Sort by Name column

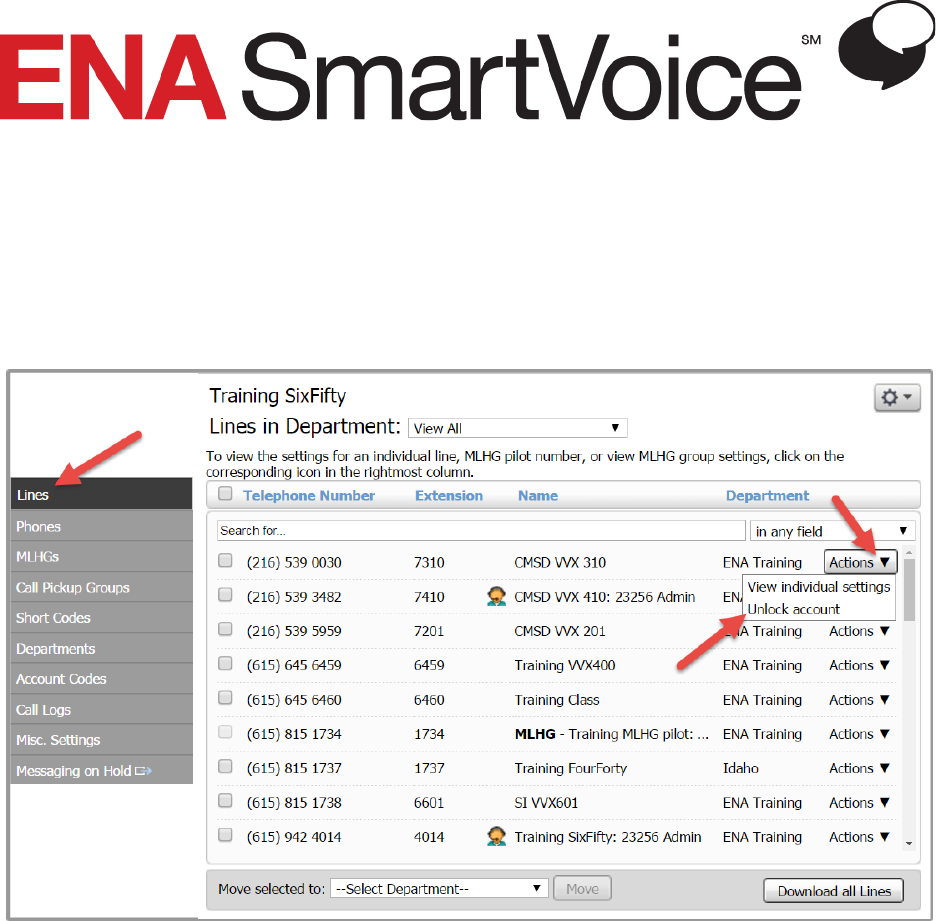[x=538, y=495]
